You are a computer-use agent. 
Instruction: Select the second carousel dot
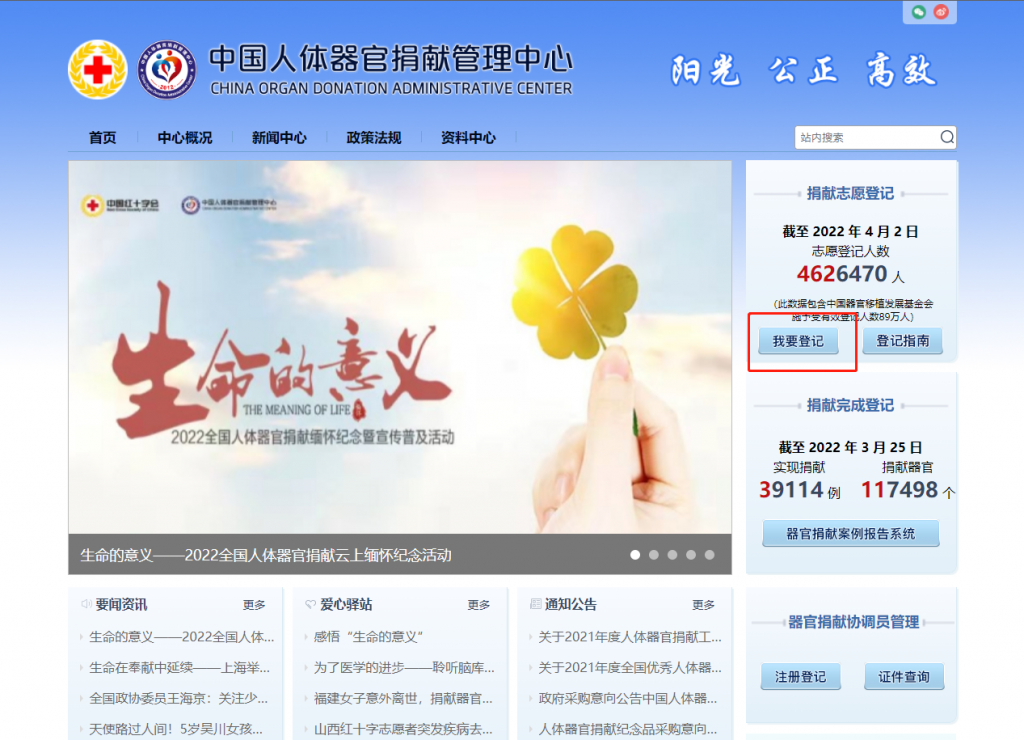(654, 555)
